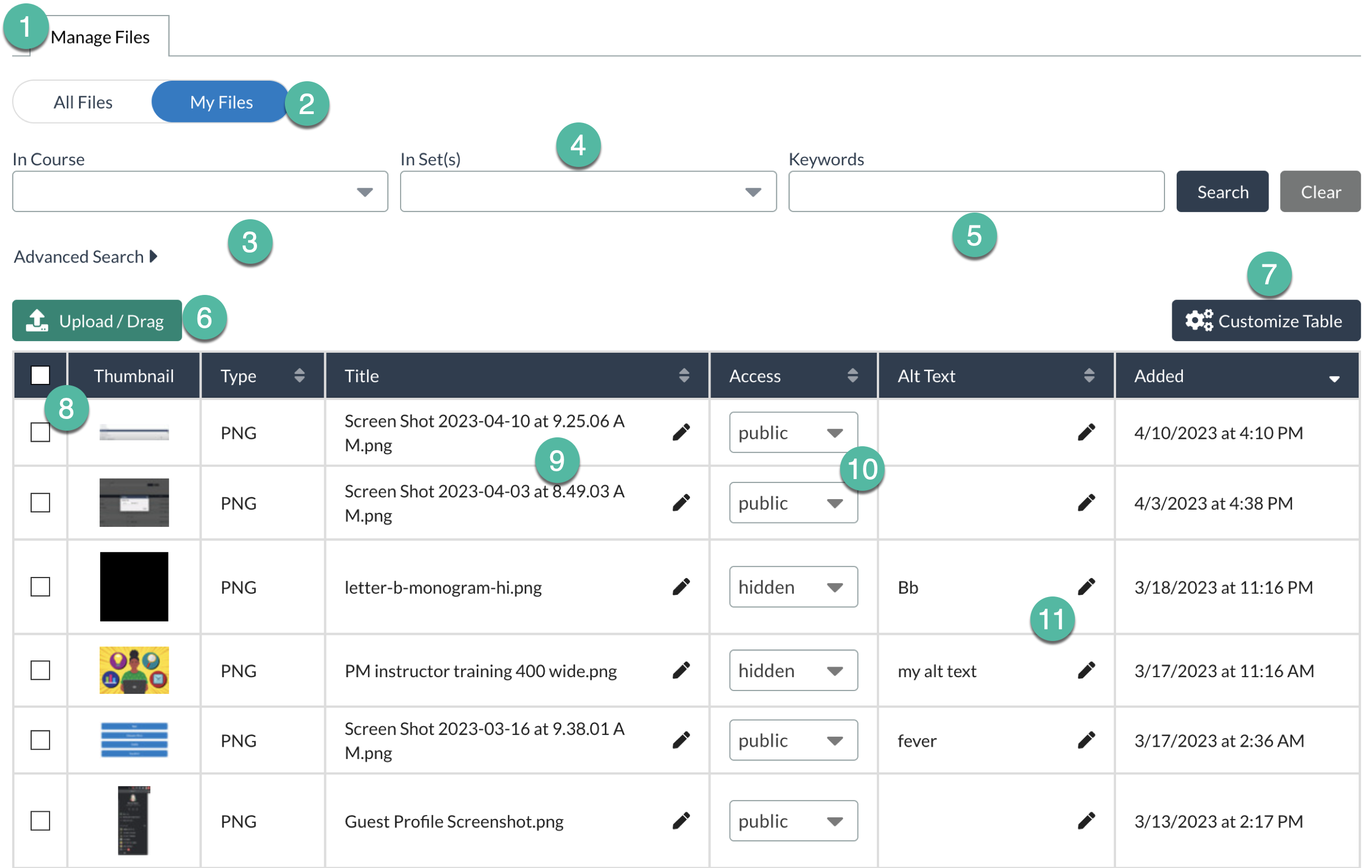Sort table by Type column arrows

(x=299, y=376)
